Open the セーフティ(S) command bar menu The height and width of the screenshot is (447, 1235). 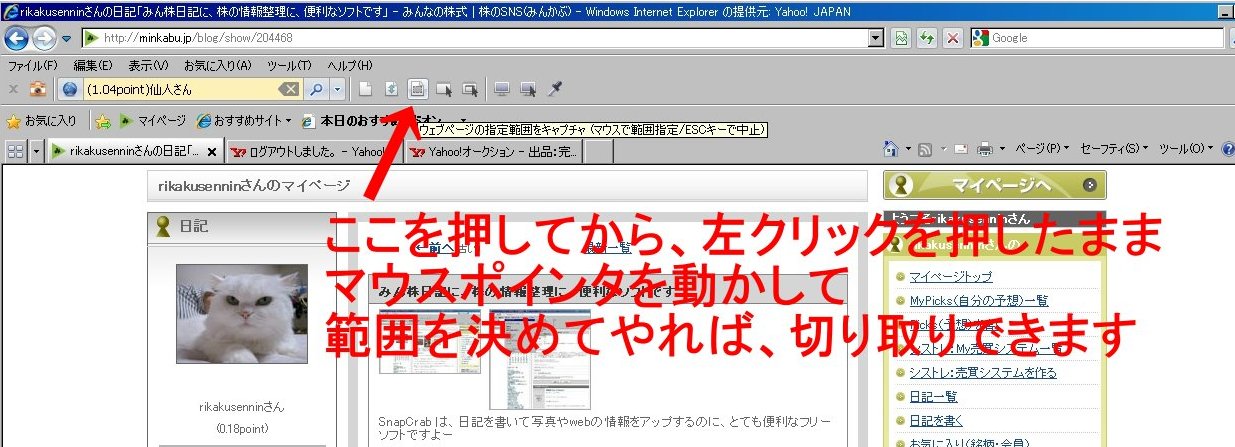point(1114,148)
